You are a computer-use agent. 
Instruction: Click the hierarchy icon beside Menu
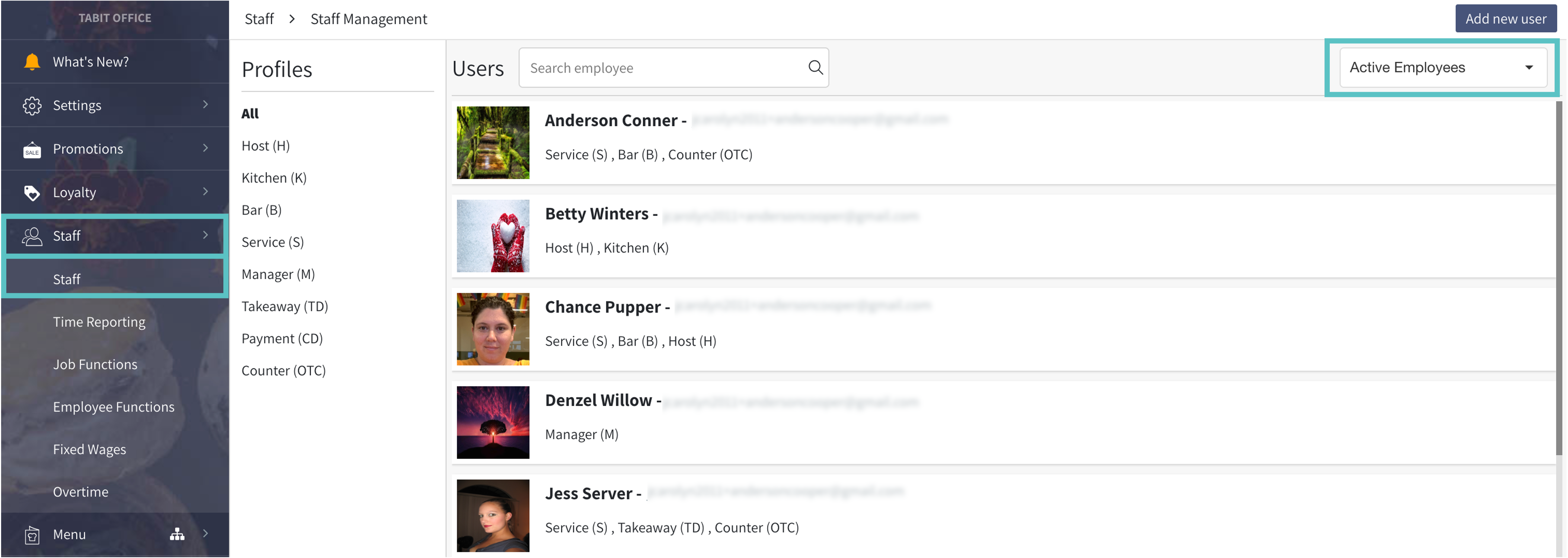click(x=177, y=534)
